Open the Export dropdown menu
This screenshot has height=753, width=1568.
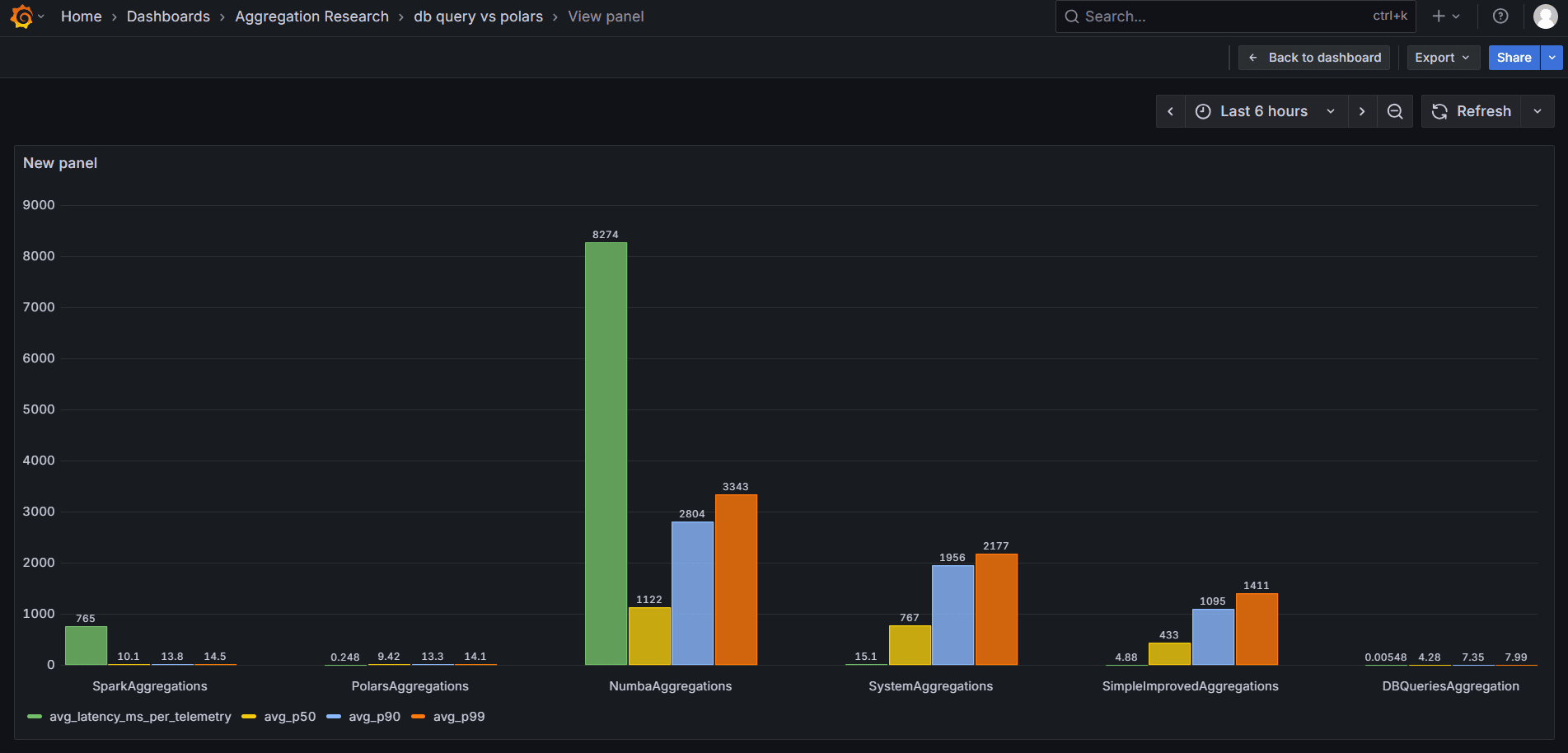pyautogui.click(x=1443, y=58)
